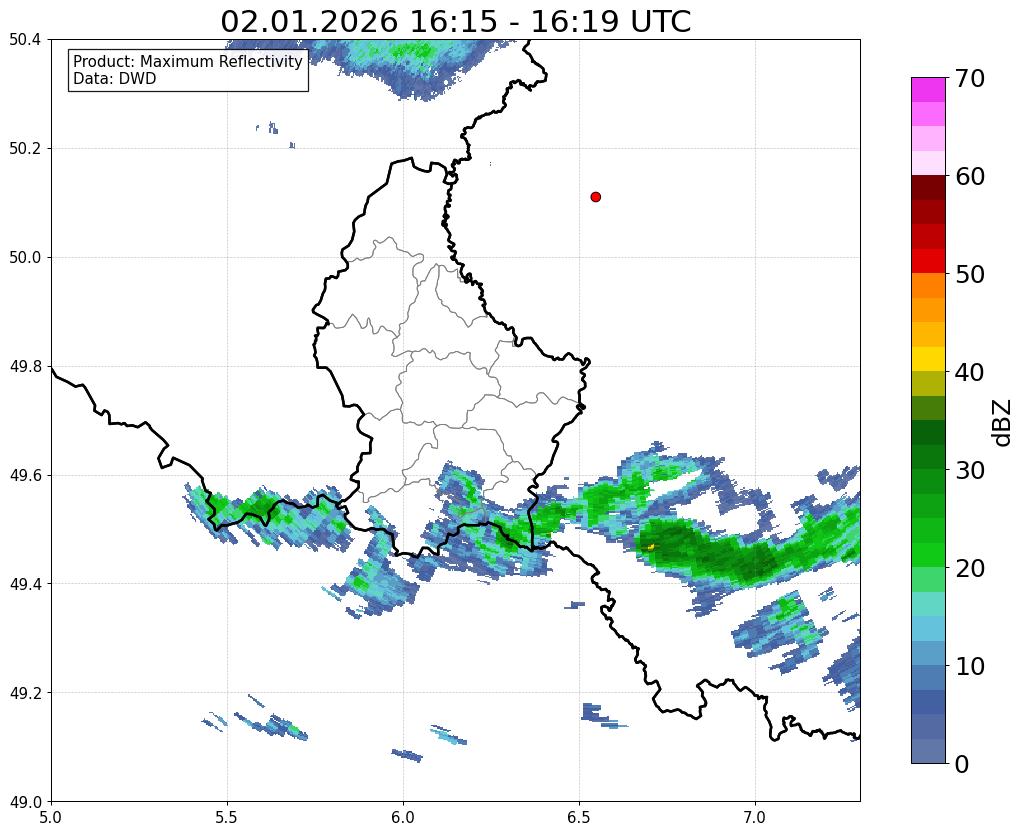Click the "Data: DWD" text
The image size is (1023, 834).
click(x=114, y=79)
